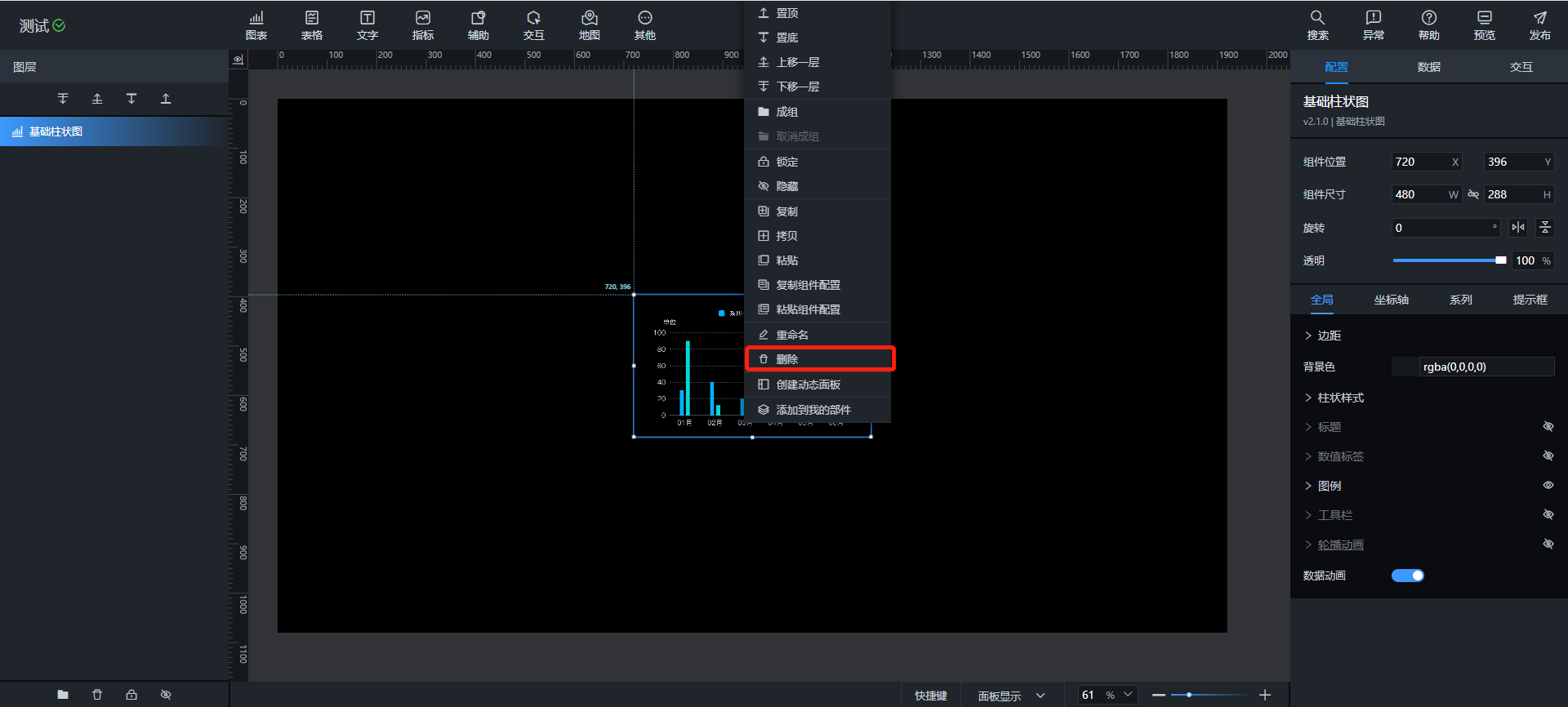The image size is (1568, 707).
Task: Click the horizontal flip icon beside rotation
Action: tap(1518, 228)
